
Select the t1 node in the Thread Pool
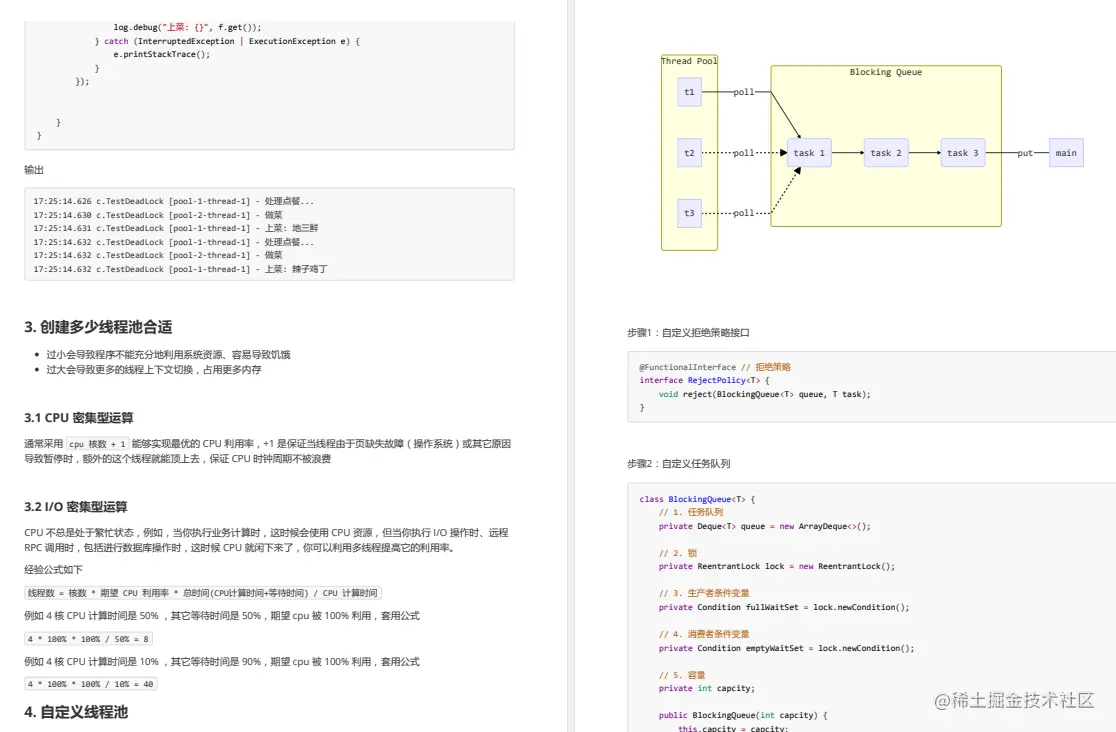click(689, 92)
